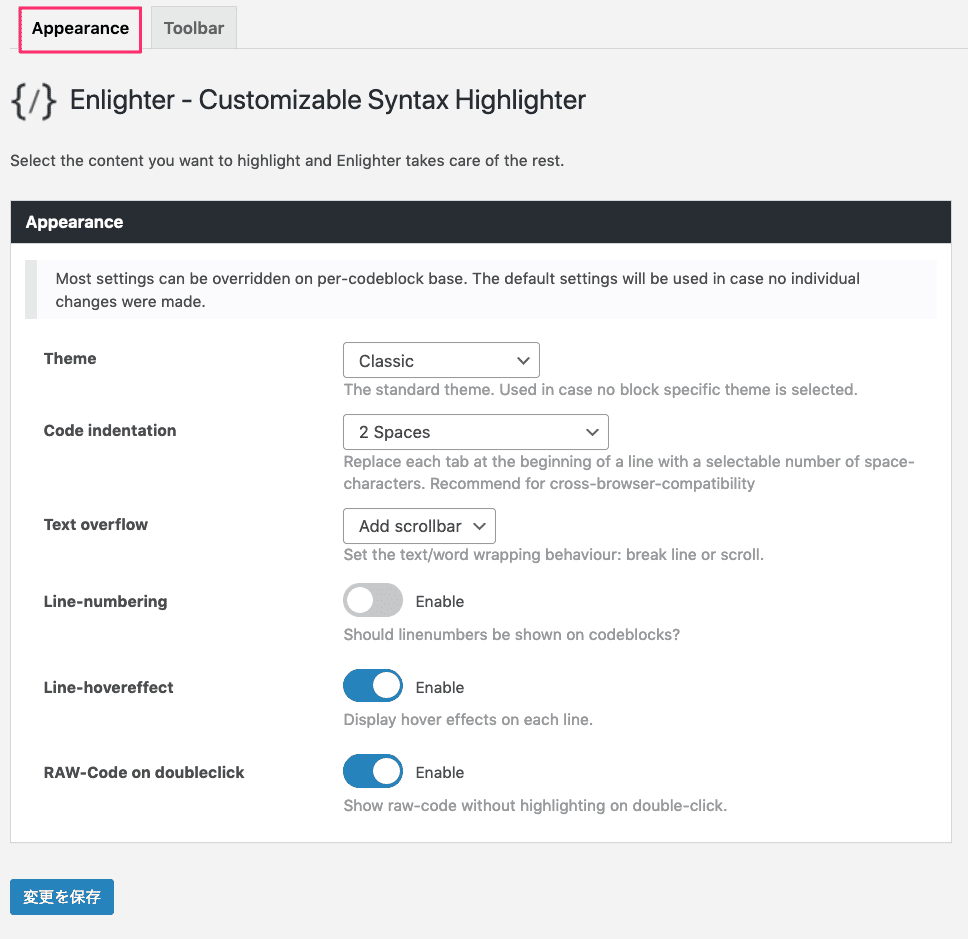Click the Text overflow label
Viewport: 968px width, 939px height.
click(x=96, y=524)
